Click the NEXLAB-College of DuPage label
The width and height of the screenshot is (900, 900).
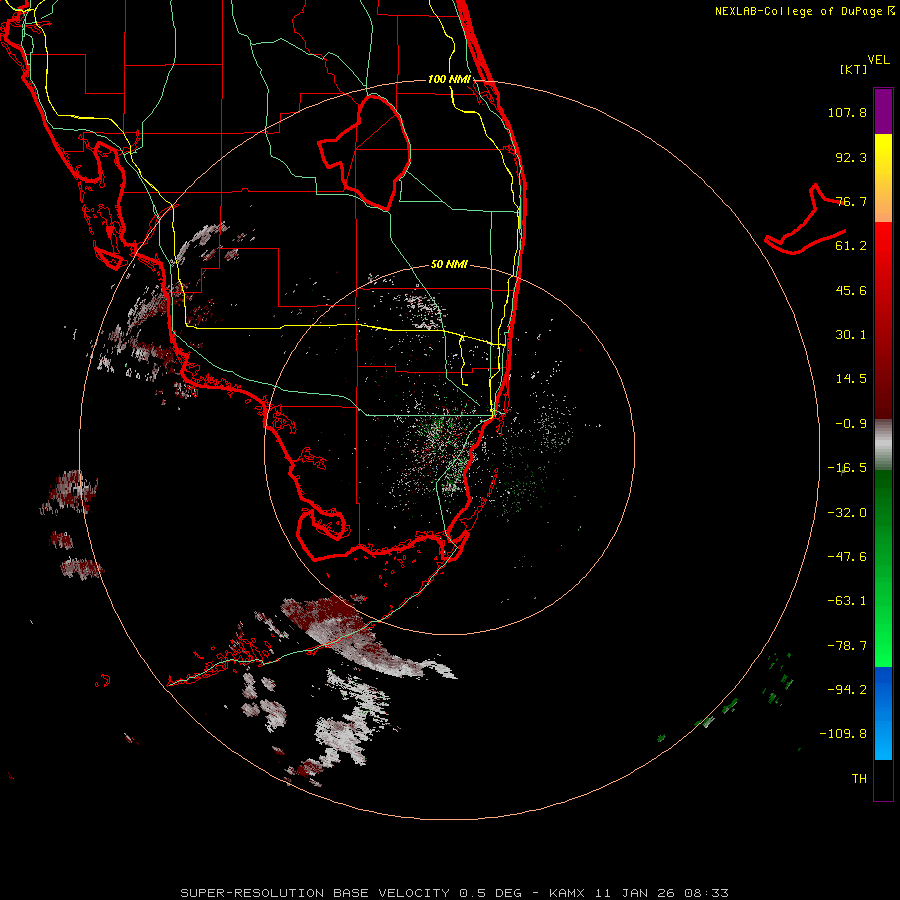pyautogui.click(x=804, y=11)
